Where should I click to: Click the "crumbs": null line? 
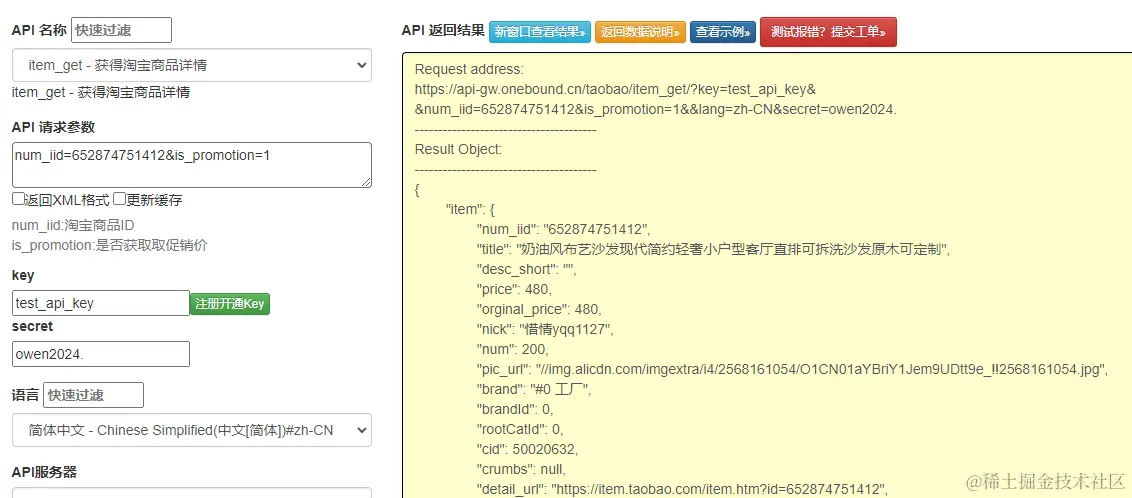pyautogui.click(x=521, y=469)
